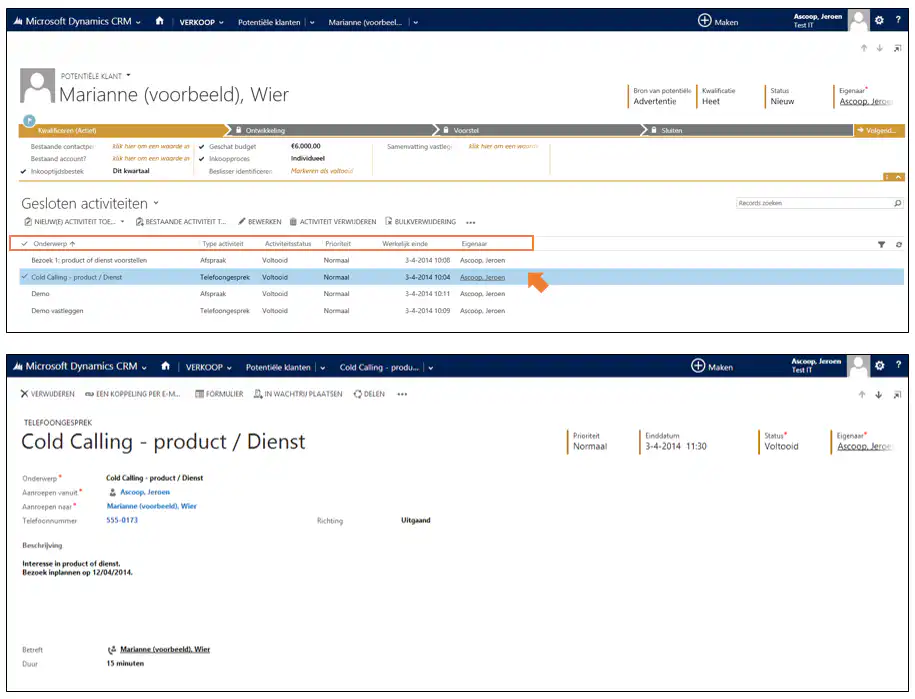This screenshot has height=699, width=915.
Task: Click the Verwijderen X icon
Action: pyautogui.click(x=24, y=394)
